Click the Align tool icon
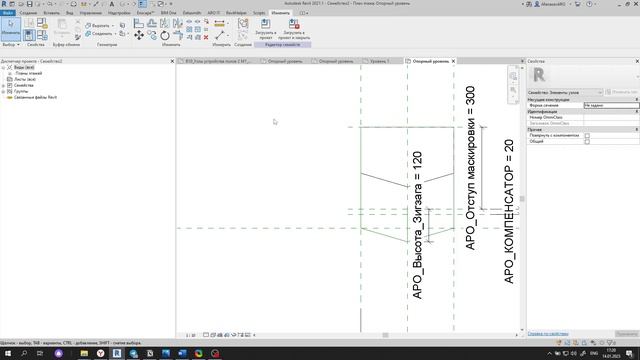Screen dimensions: 640x360 coord(139,24)
